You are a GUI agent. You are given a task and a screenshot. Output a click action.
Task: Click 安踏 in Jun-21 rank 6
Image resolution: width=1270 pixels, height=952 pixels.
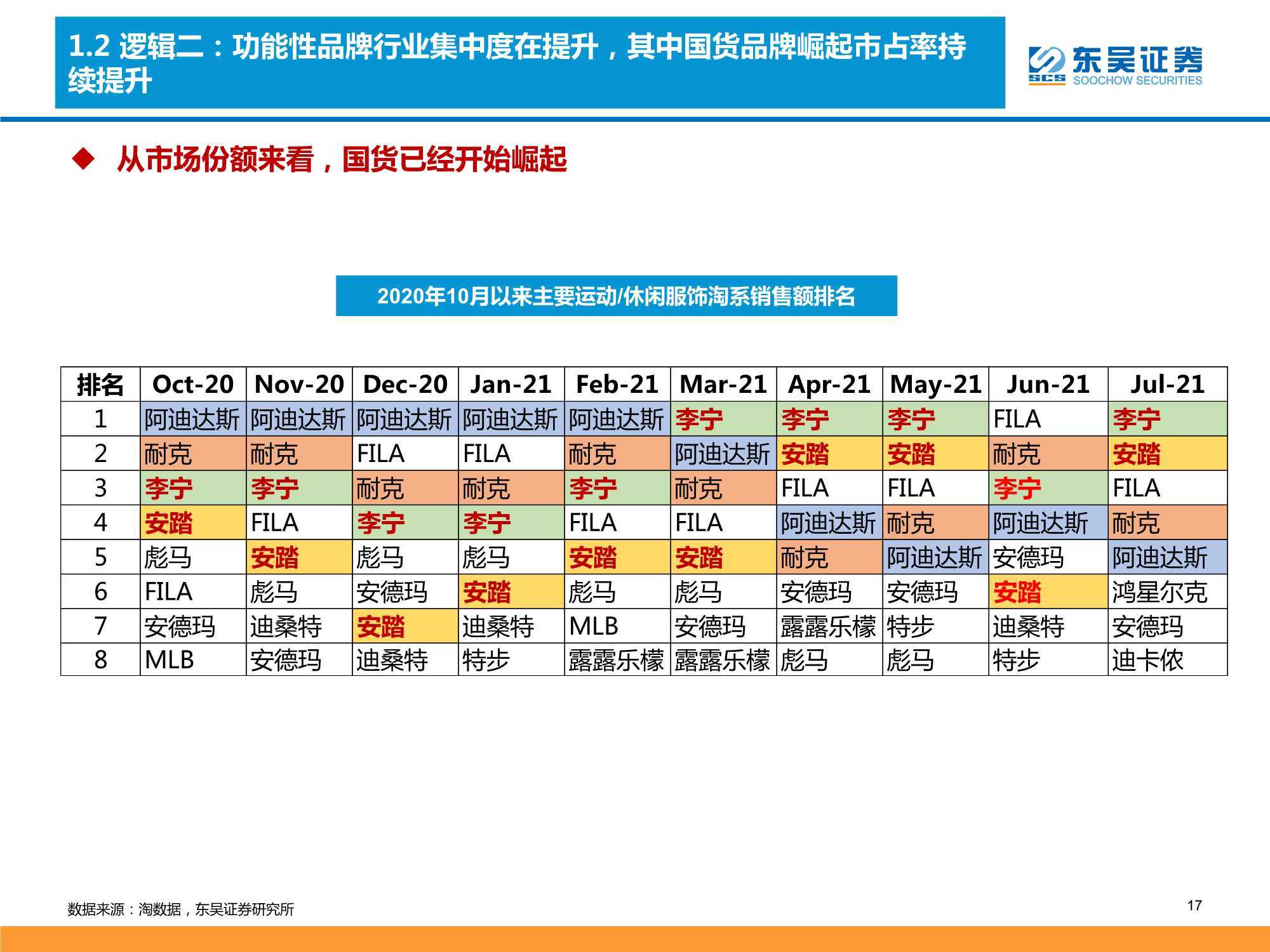(1048, 592)
